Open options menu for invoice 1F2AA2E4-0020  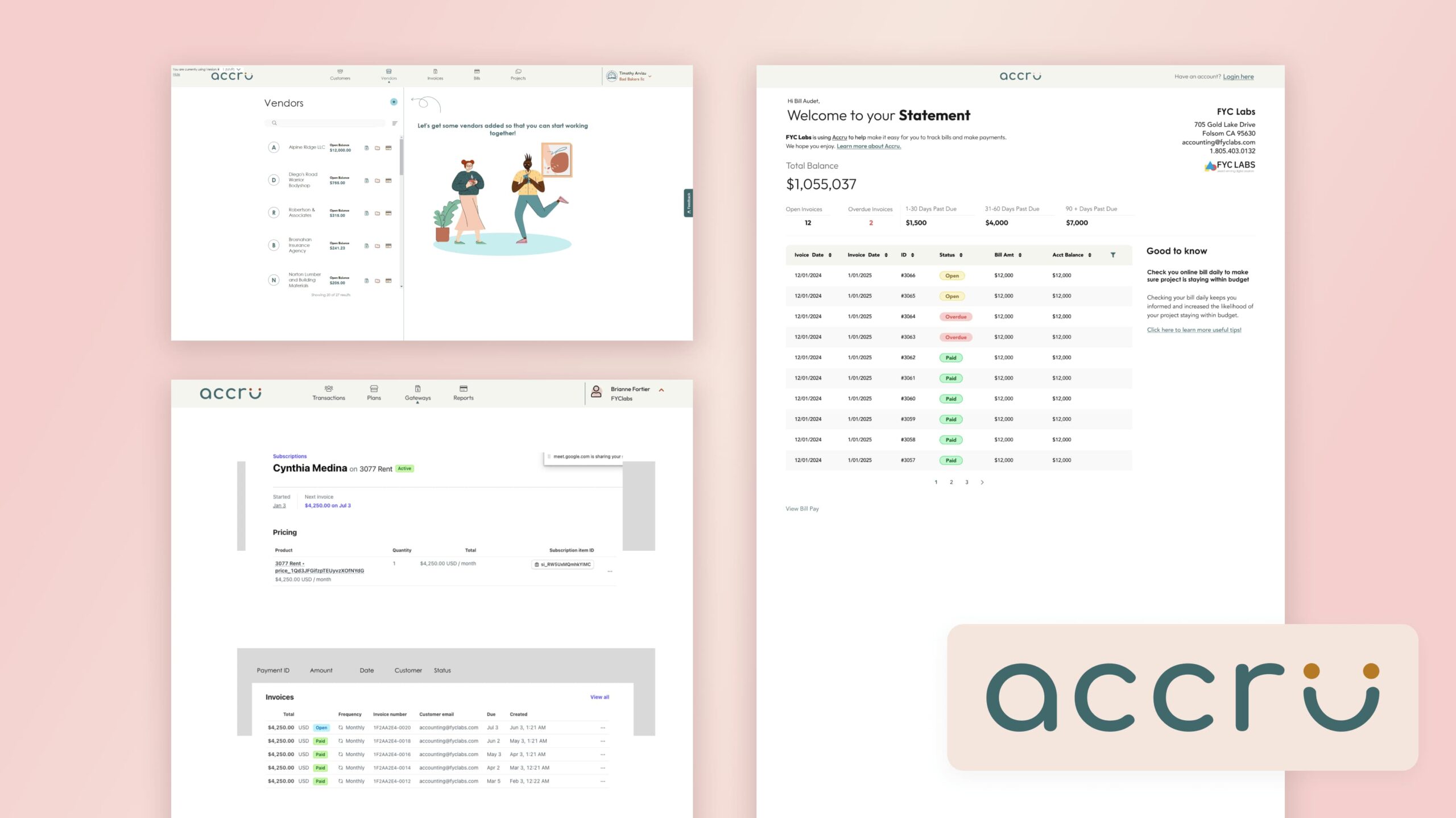[x=603, y=728]
